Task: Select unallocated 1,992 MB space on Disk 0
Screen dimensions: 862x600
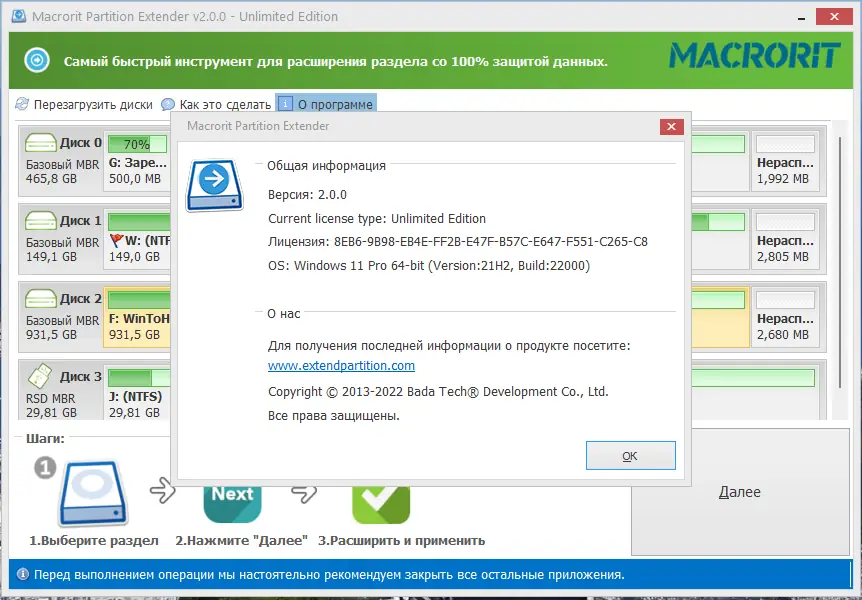Action: point(786,160)
